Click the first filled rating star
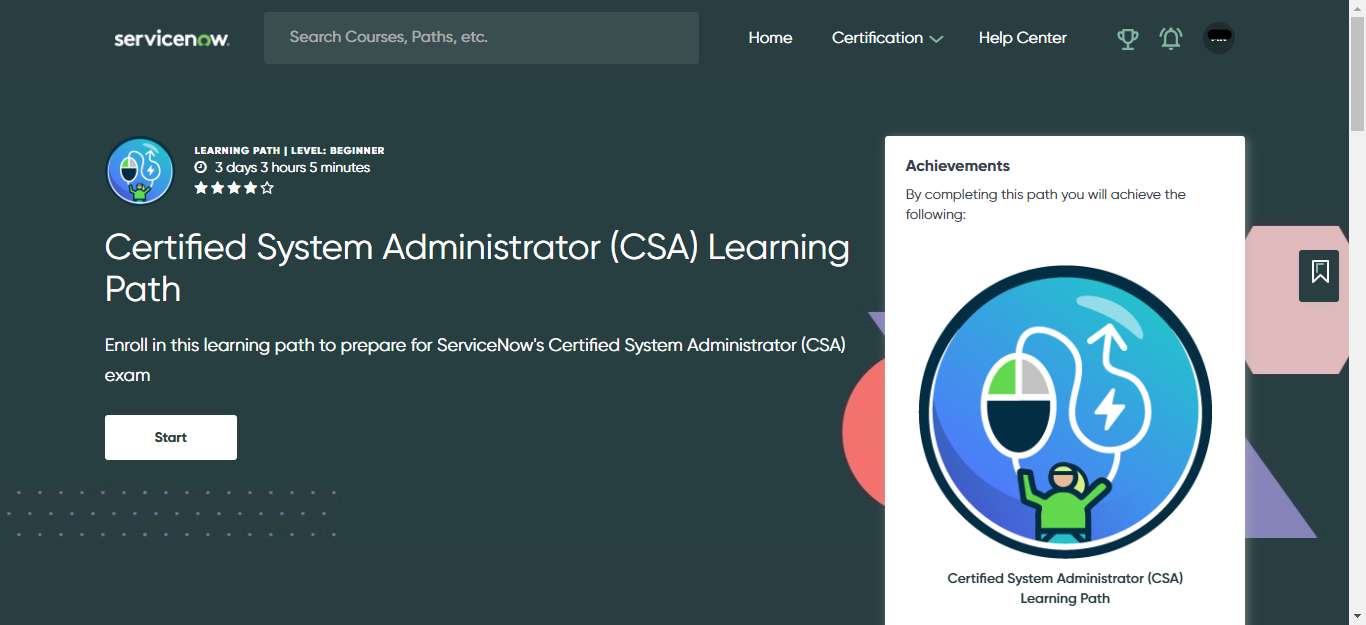The width and height of the screenshot is (1366, 625). (201, 188)
